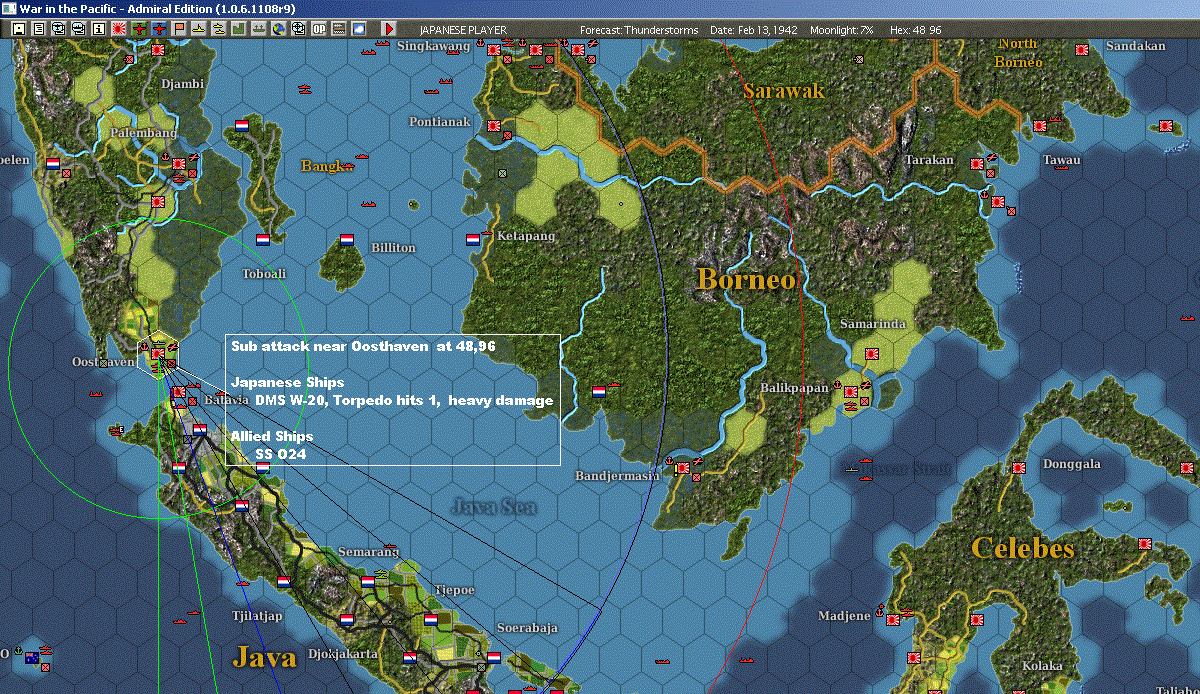1200x694 pixels.
Task: Click the red play arrow to end turn
Action: pos(390,29)
